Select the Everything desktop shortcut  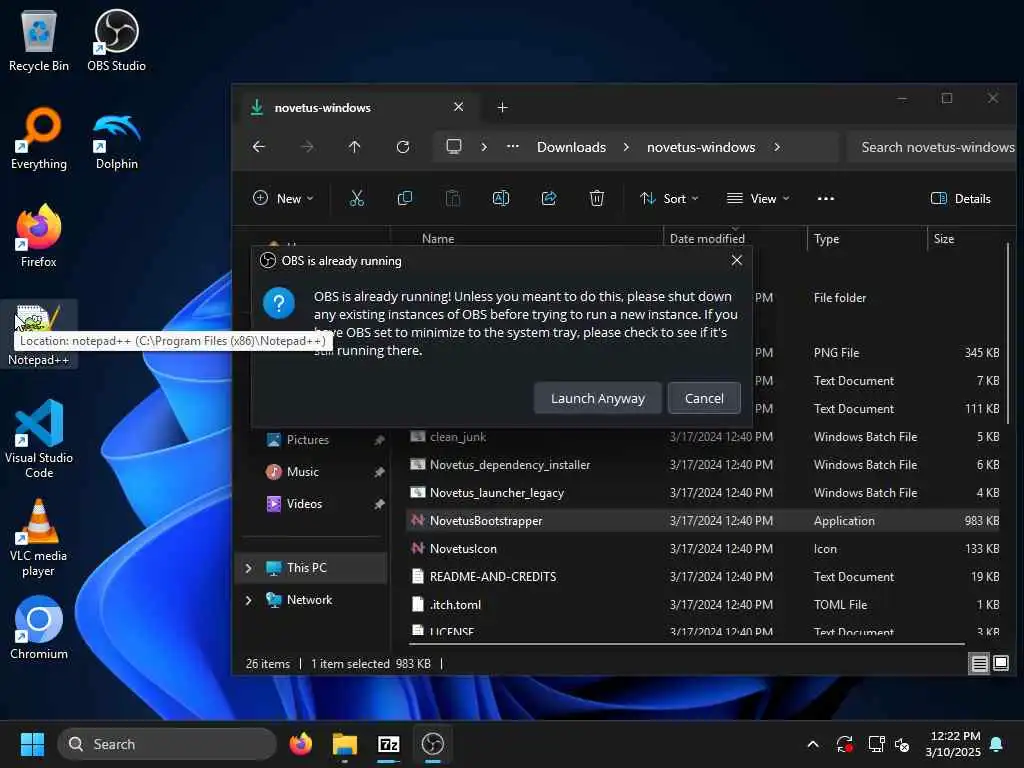click(39, 138)
